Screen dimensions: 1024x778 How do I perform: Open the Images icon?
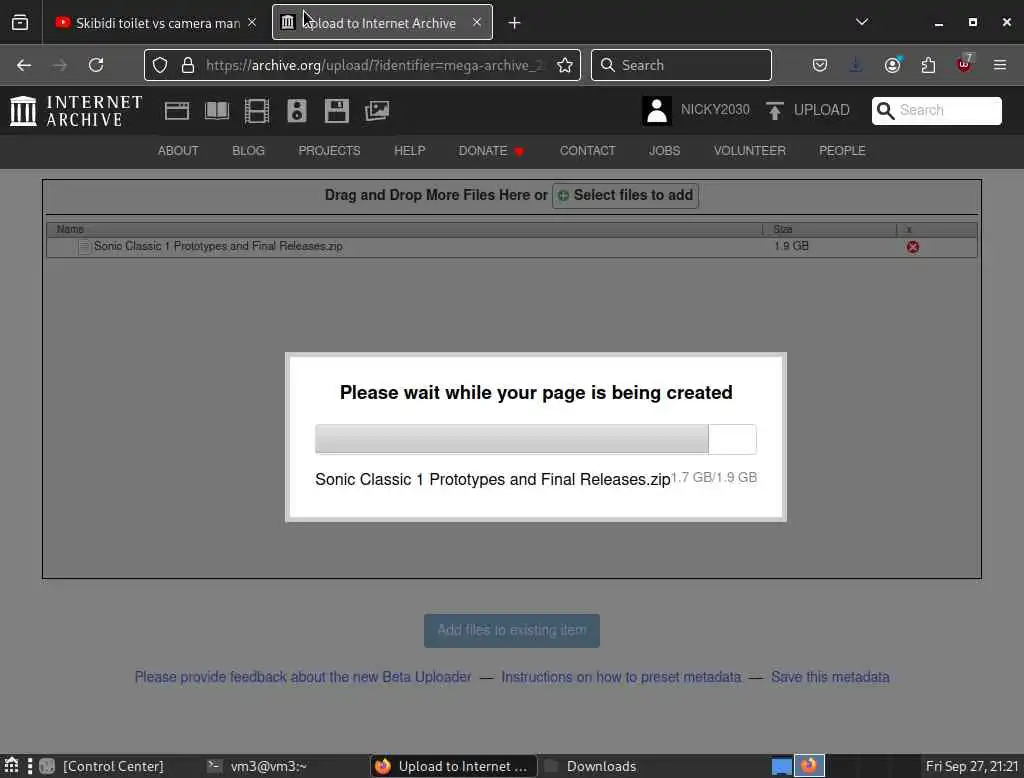click(377, 111)
